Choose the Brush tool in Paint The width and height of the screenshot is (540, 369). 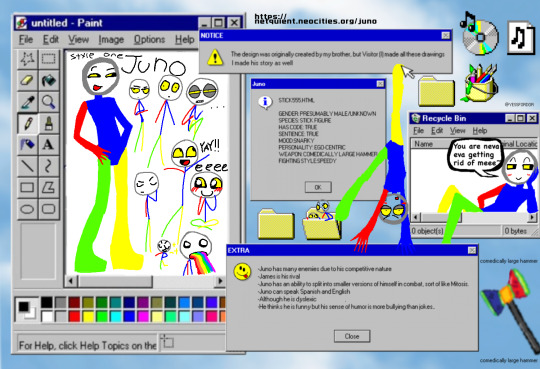[x=49, y=123]
